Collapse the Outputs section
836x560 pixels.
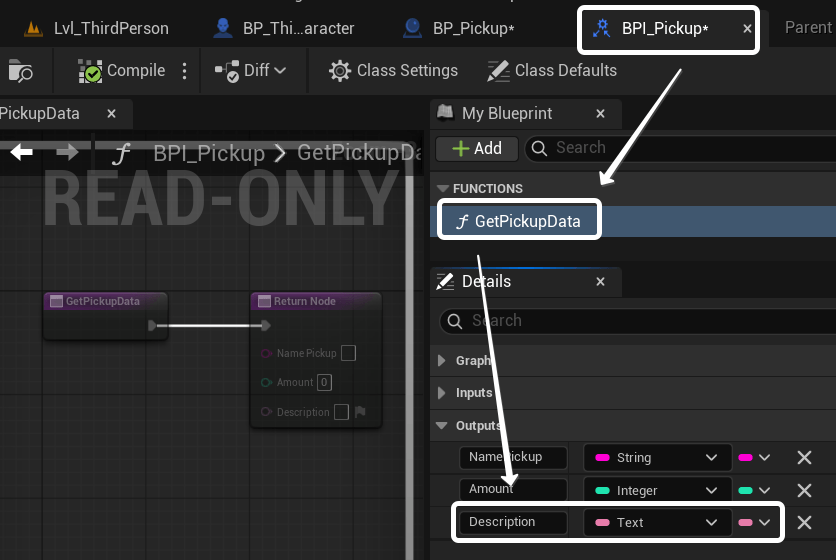pyautogui.click(x=443, y=426)
